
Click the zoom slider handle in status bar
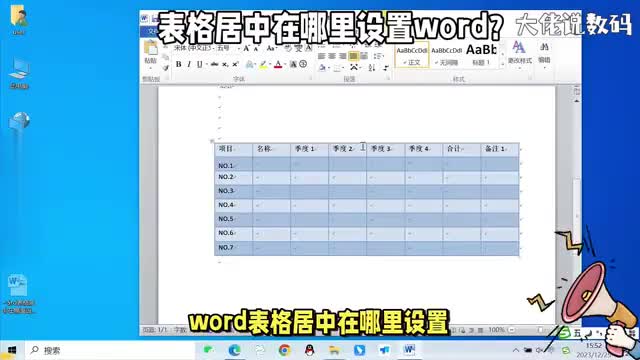tap(540, 329)
